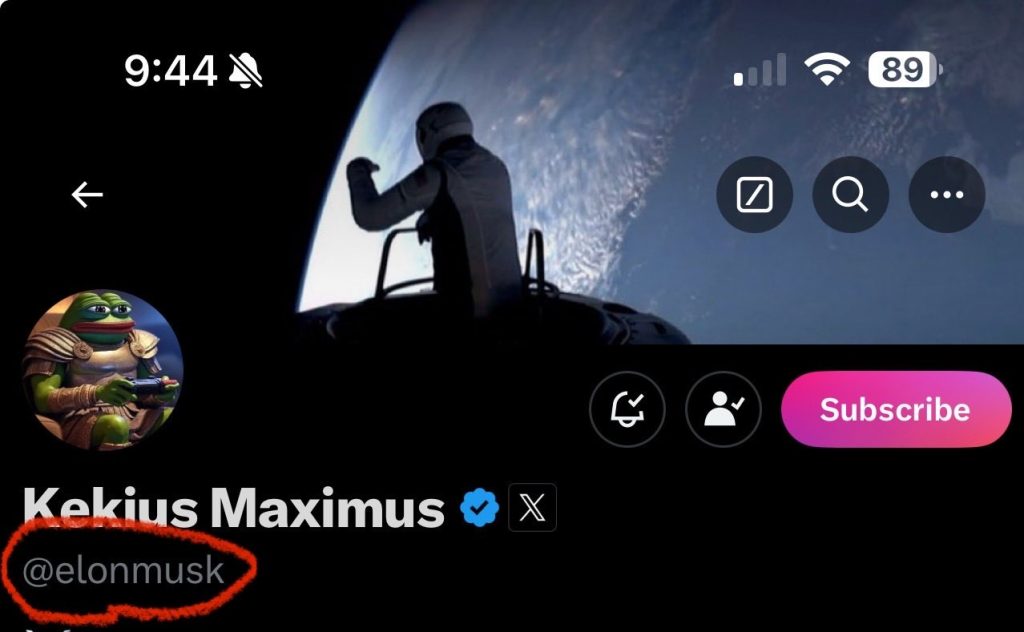This screenshot has height=632, width=1024.
Task: Go back using the left arrow
Action: point(87,195)
